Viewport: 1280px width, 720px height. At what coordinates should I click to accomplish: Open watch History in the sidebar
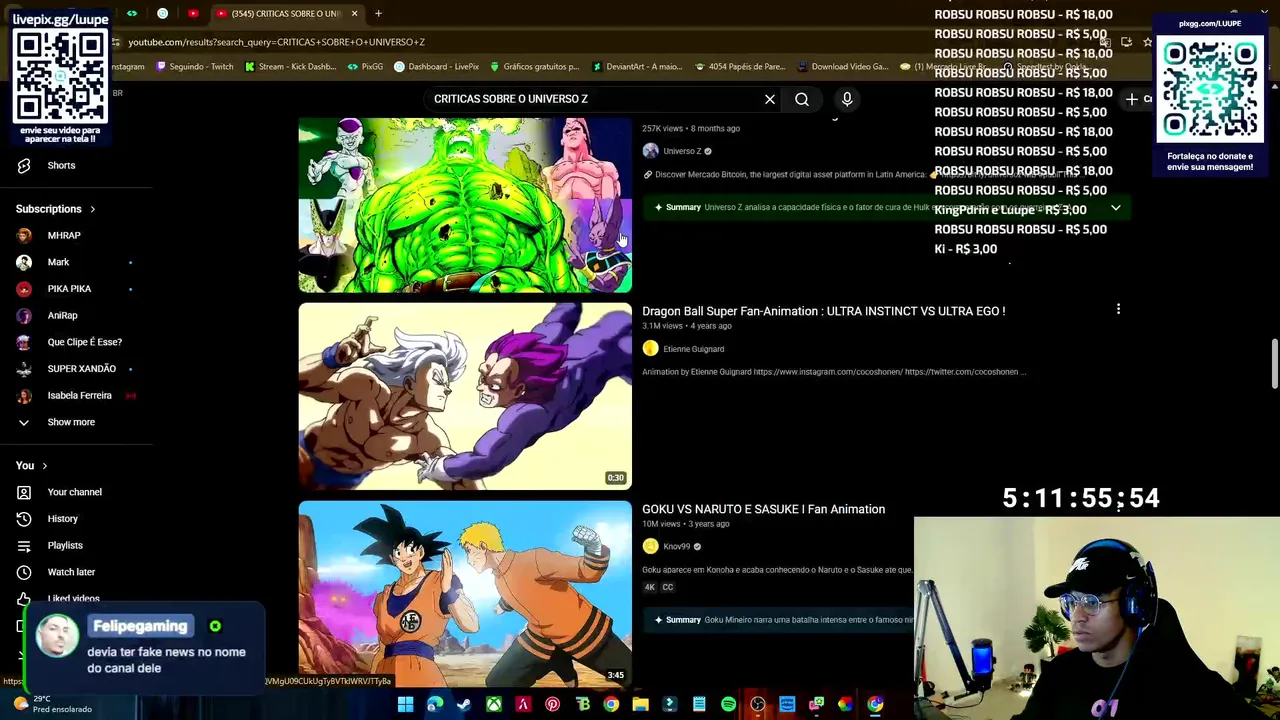[x=62, y=518]
